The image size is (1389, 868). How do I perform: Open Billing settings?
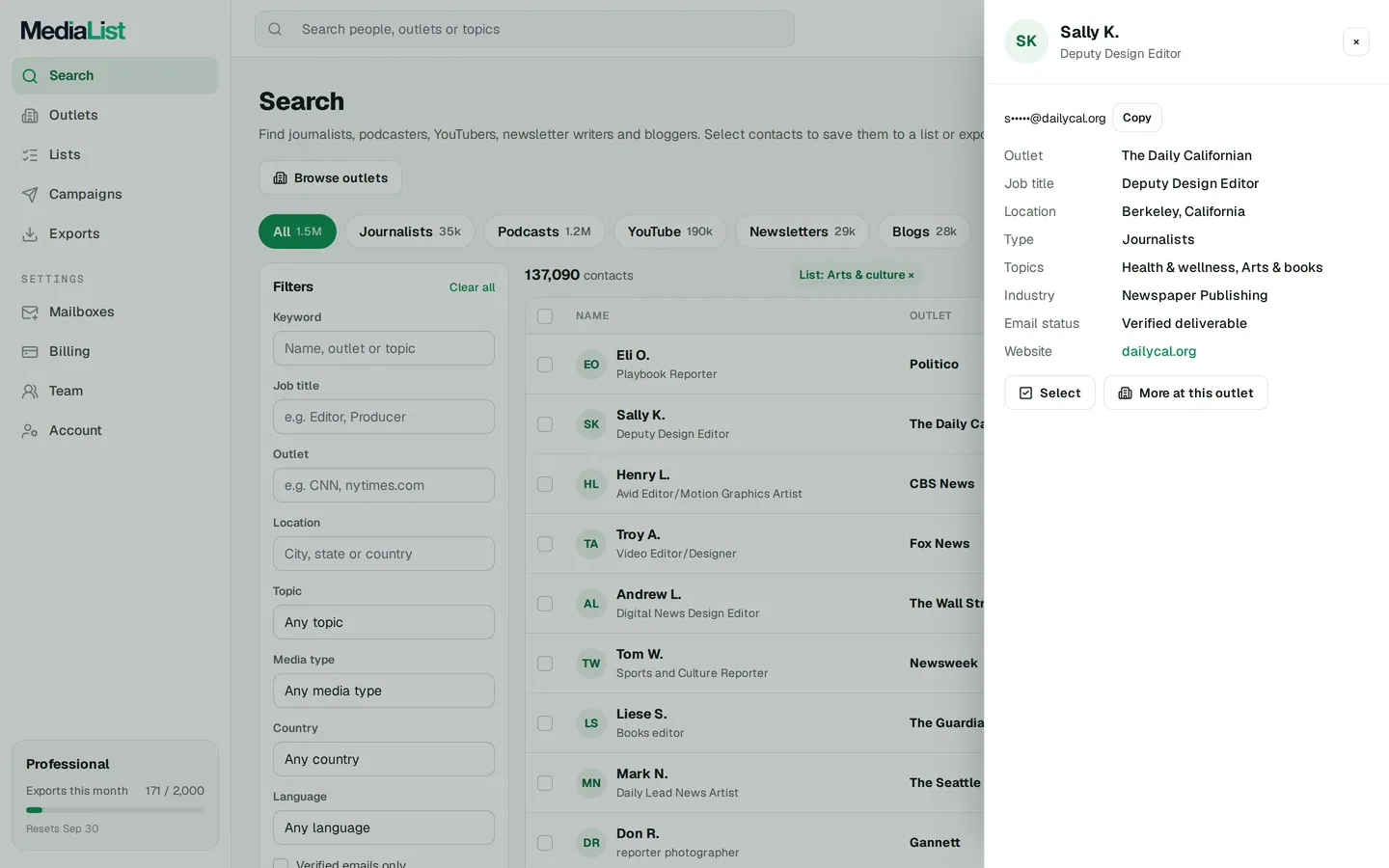click(x=115, y=351)
